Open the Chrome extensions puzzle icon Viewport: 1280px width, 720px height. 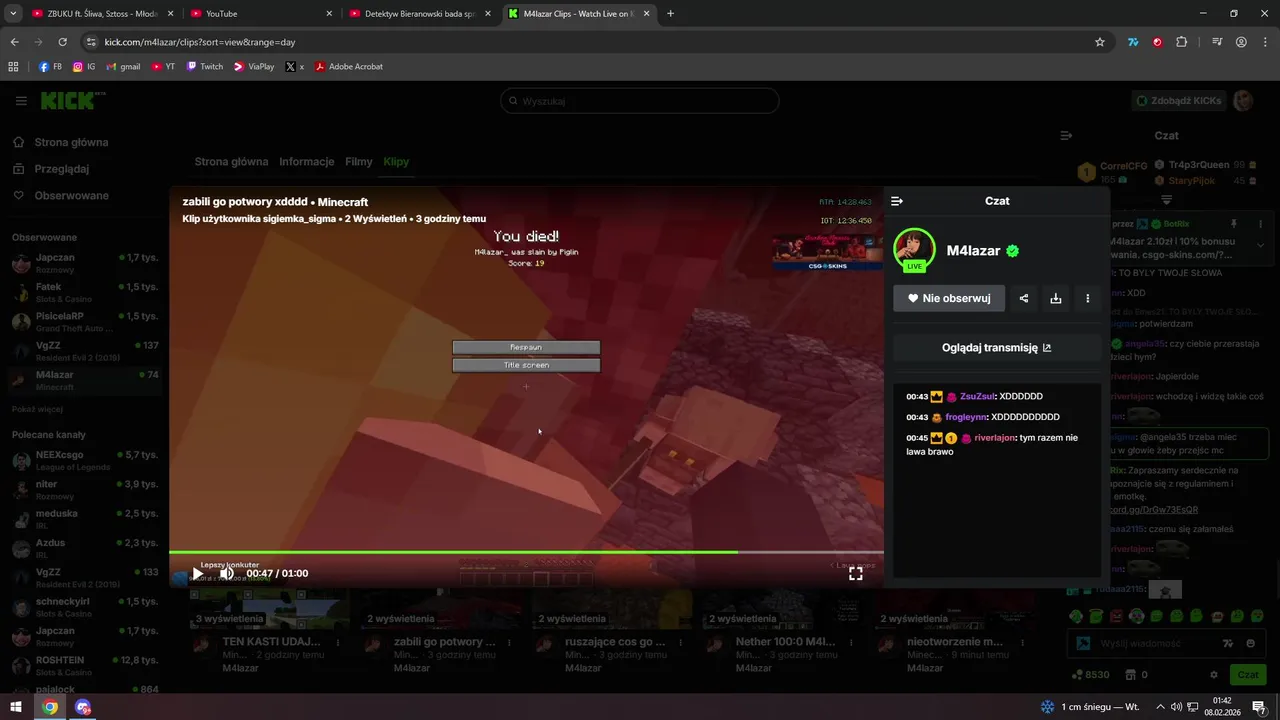pyautogui.click(x=1182, y=42)
